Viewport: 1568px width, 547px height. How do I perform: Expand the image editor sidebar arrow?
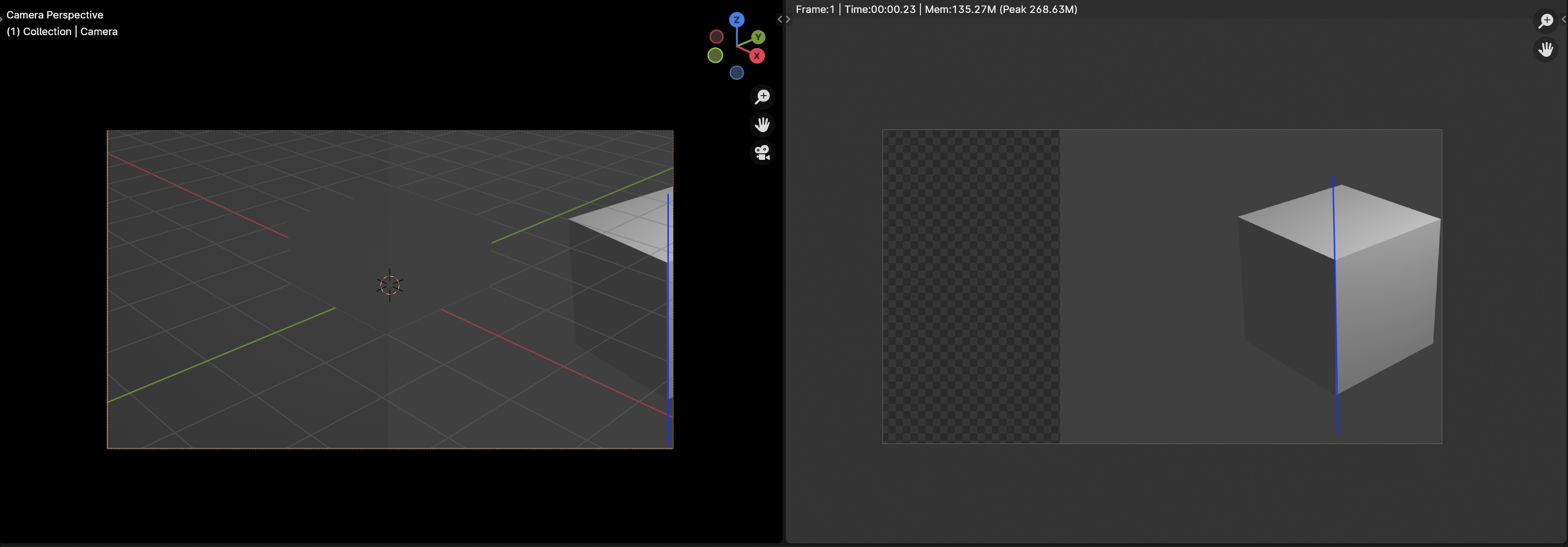coord(1564,19)
